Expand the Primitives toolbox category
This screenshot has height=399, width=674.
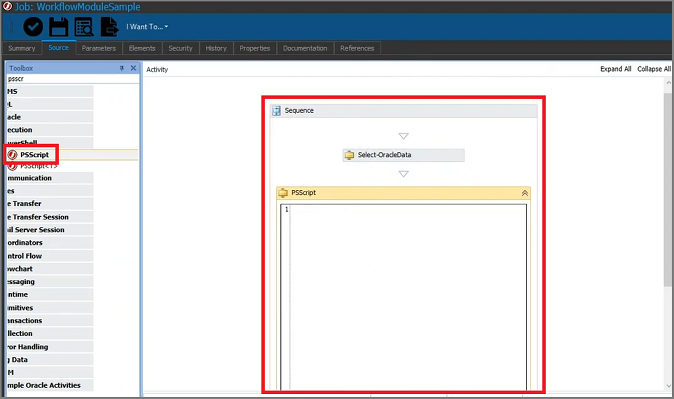pos(50,308)
